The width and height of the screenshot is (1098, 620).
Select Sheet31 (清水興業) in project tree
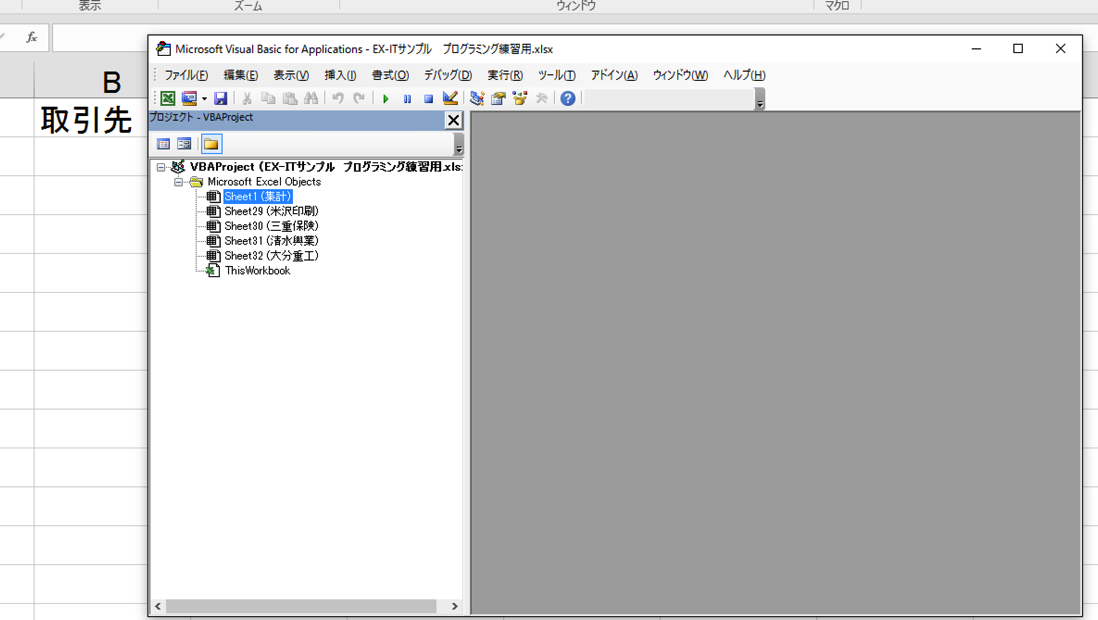pos(271,241)
